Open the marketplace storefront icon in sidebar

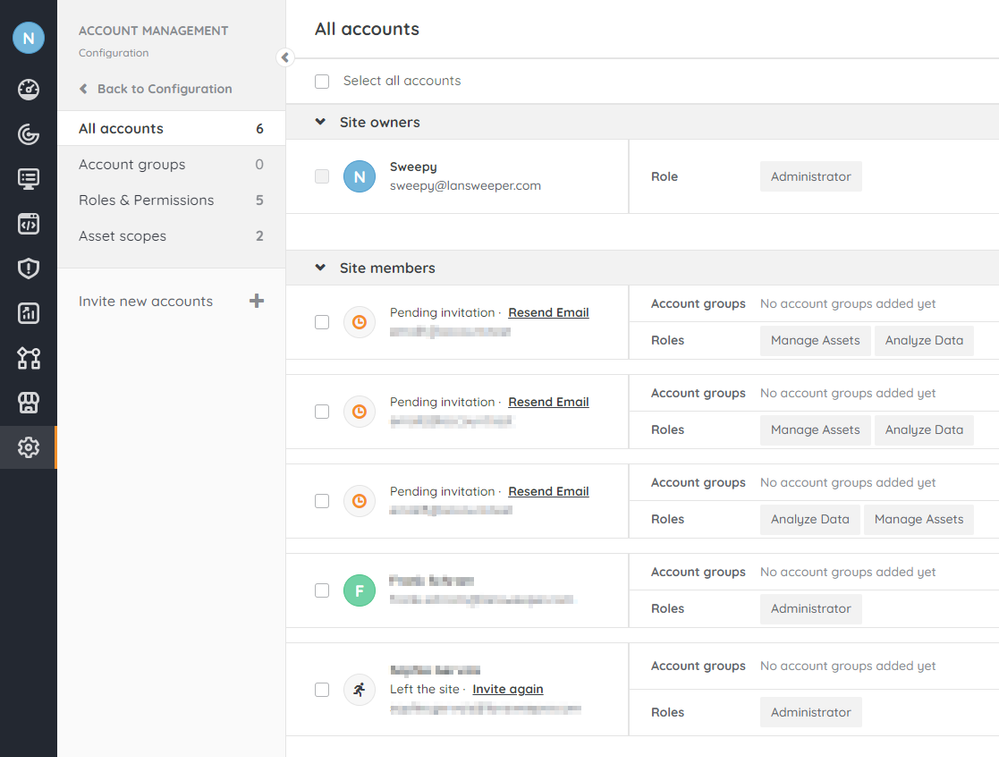[28, 403]
